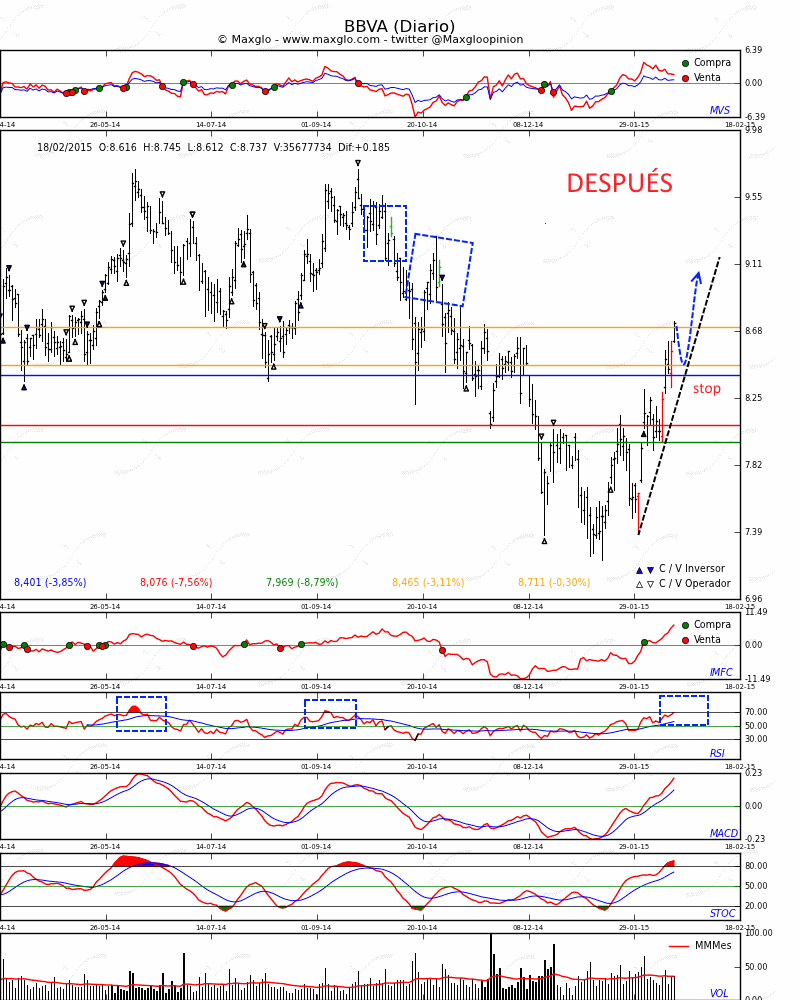The height and width of the screenshot is (1000, 800).
Task: Select the blue level label 8,401 (-3,85%)
Action: 50,582
